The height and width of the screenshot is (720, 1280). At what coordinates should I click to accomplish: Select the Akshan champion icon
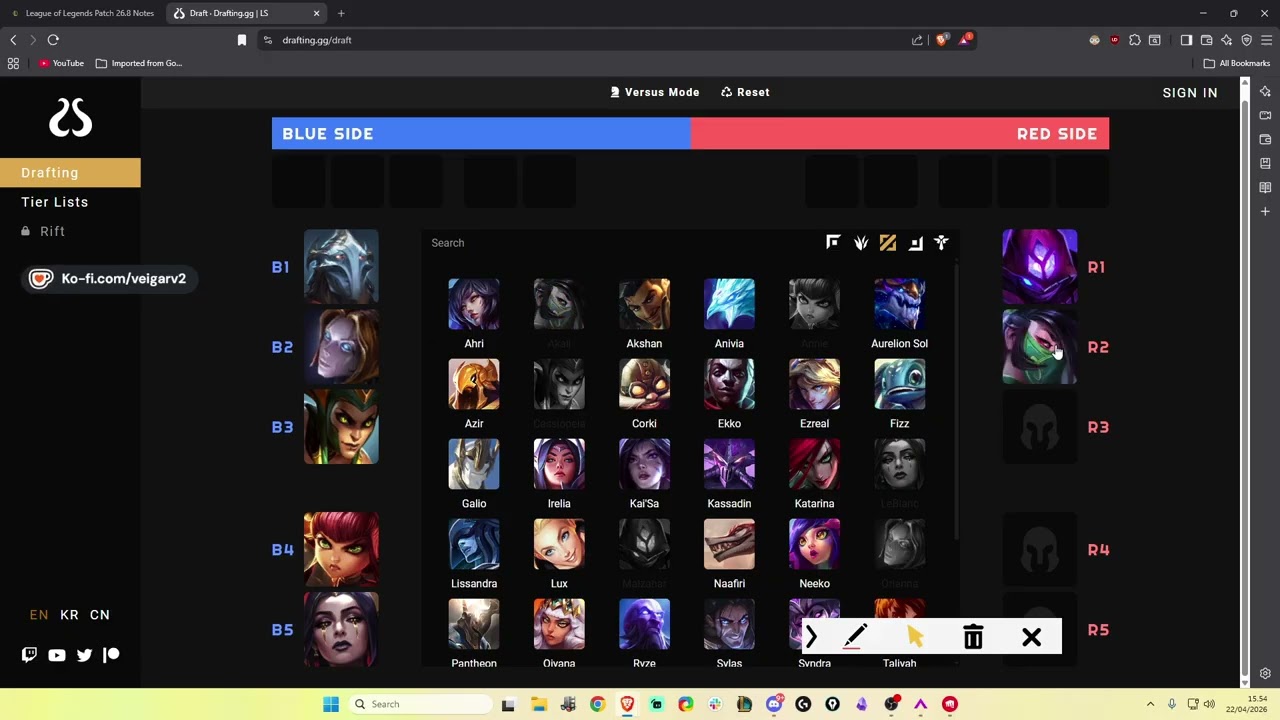click(x=644, y=304)
